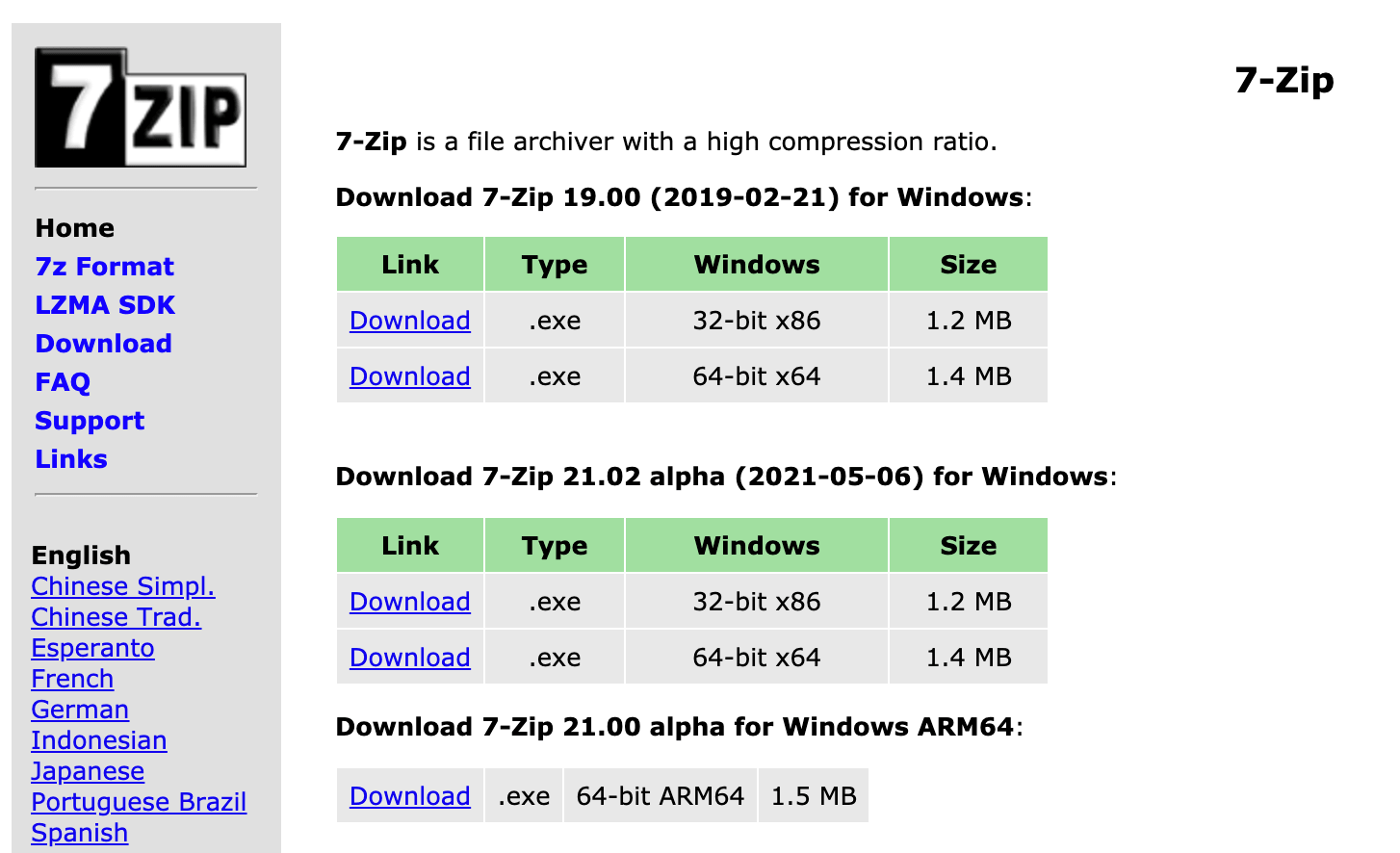Open the Support page
Screen dimensions: 1400x853
coord(89,421)
